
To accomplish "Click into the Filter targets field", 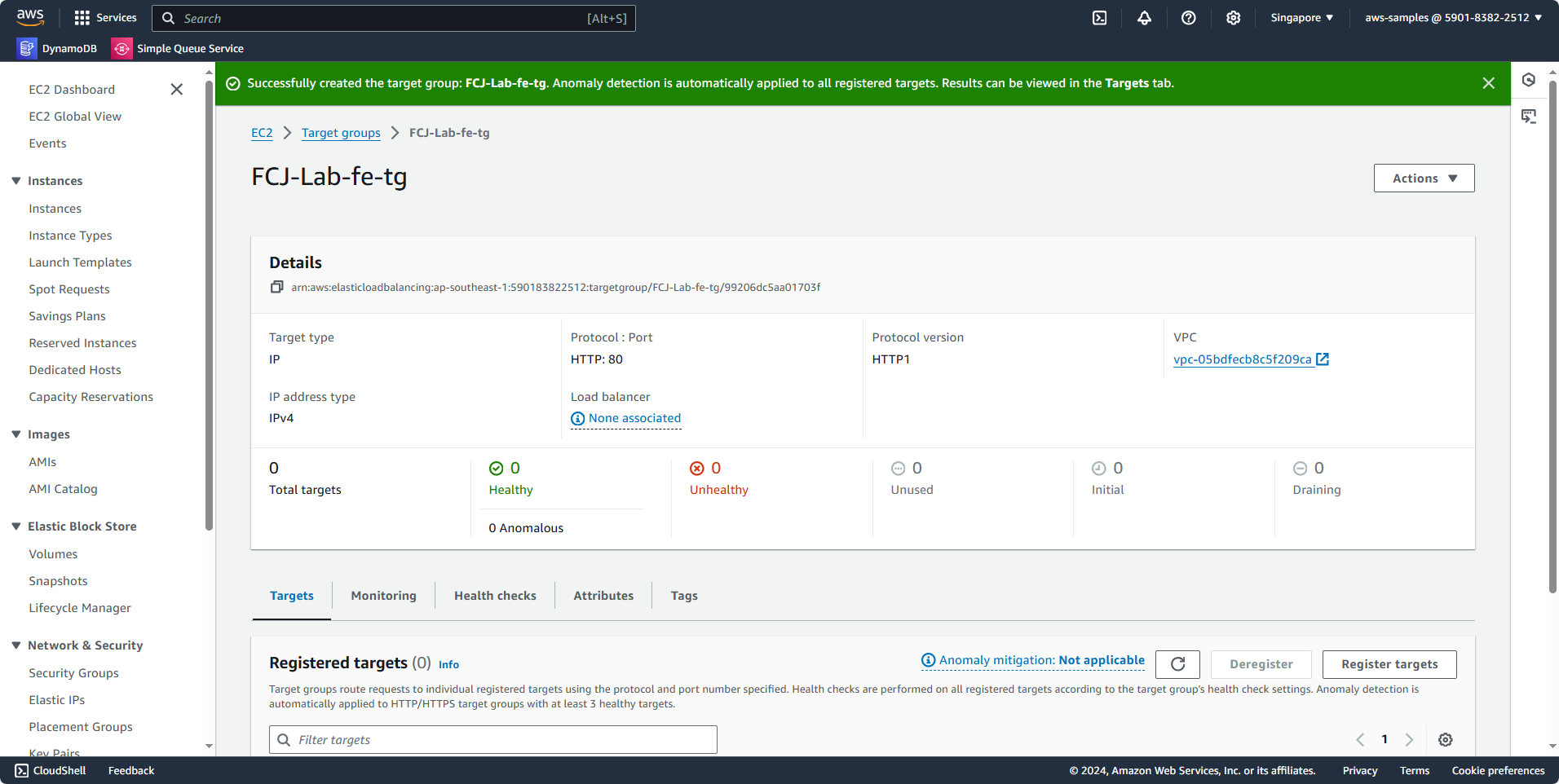I will [493, 740].
